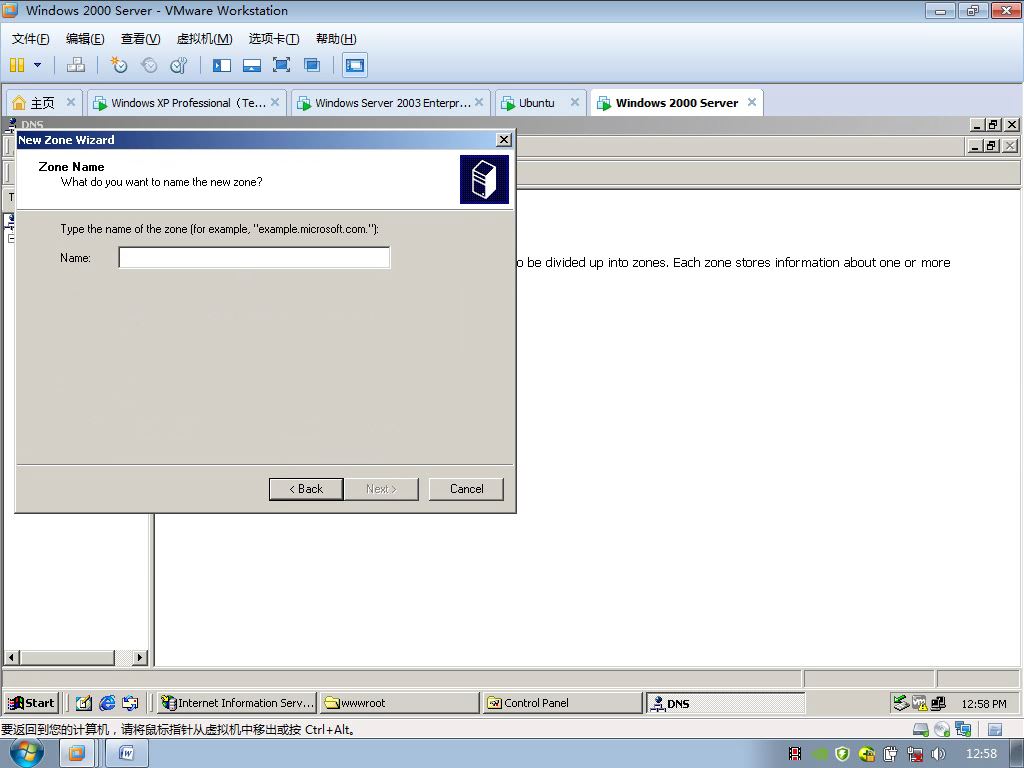This screenshot has height=768, width=1024.
Task: Click the zone Name input field
Action: point(254,257)
